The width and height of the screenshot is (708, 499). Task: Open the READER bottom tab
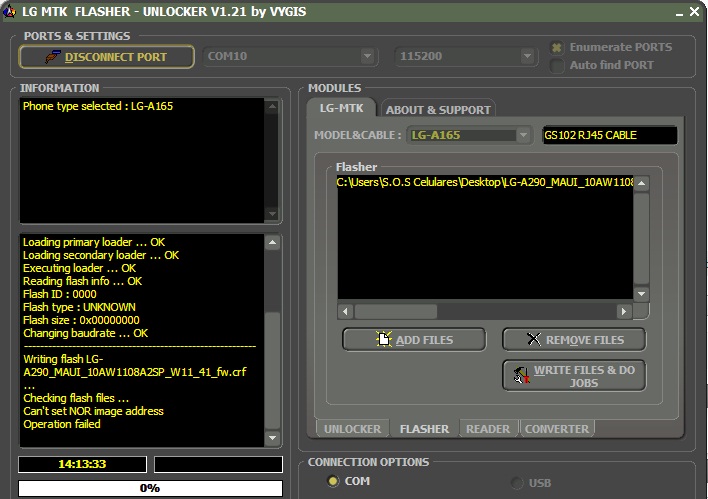488,429
